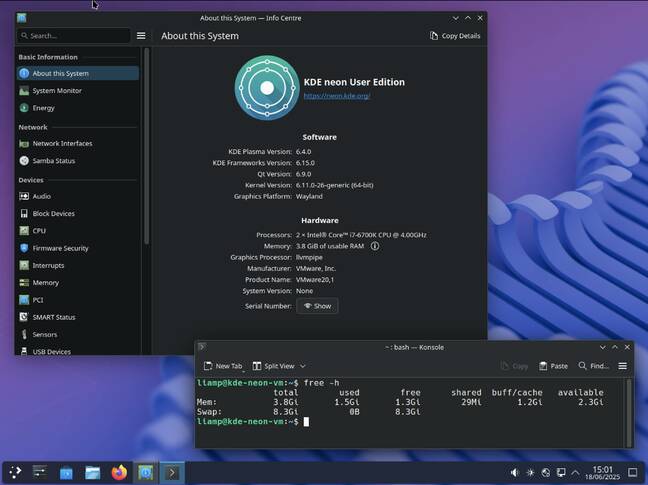Click the Kernel Version value
Image resolution: width=648 pixels, height=485 pixels.
[x=334, y=185]
